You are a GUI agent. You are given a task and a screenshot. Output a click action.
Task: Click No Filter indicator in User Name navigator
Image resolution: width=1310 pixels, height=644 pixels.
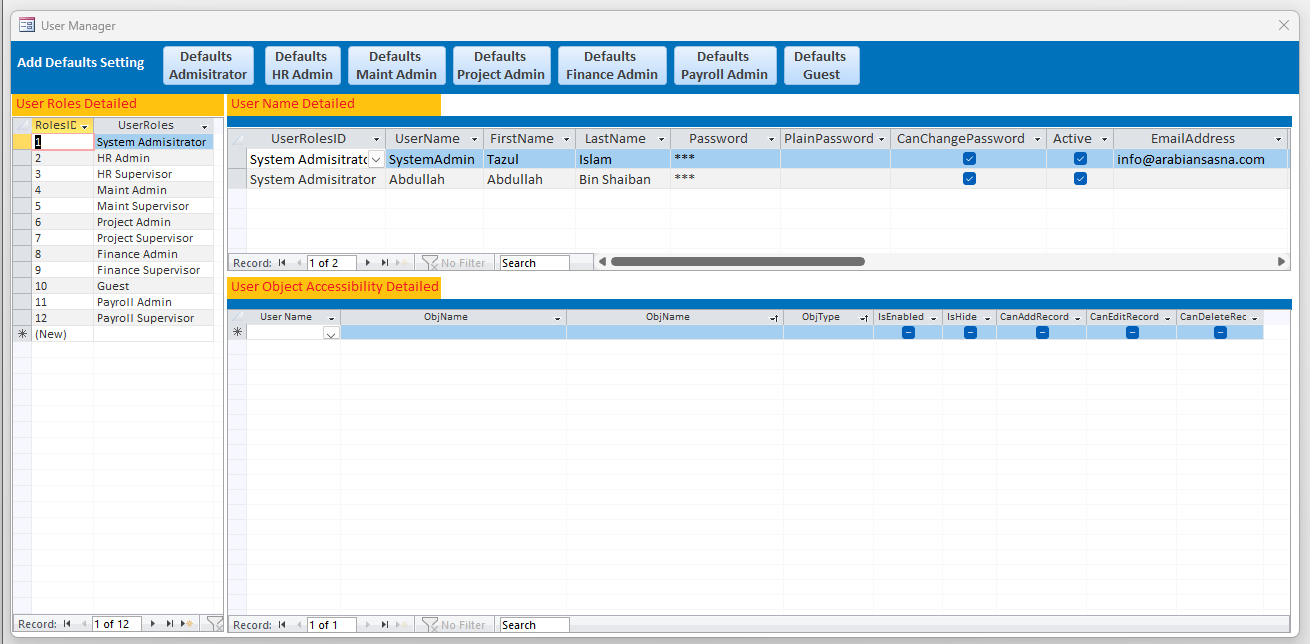click(454, 263)
